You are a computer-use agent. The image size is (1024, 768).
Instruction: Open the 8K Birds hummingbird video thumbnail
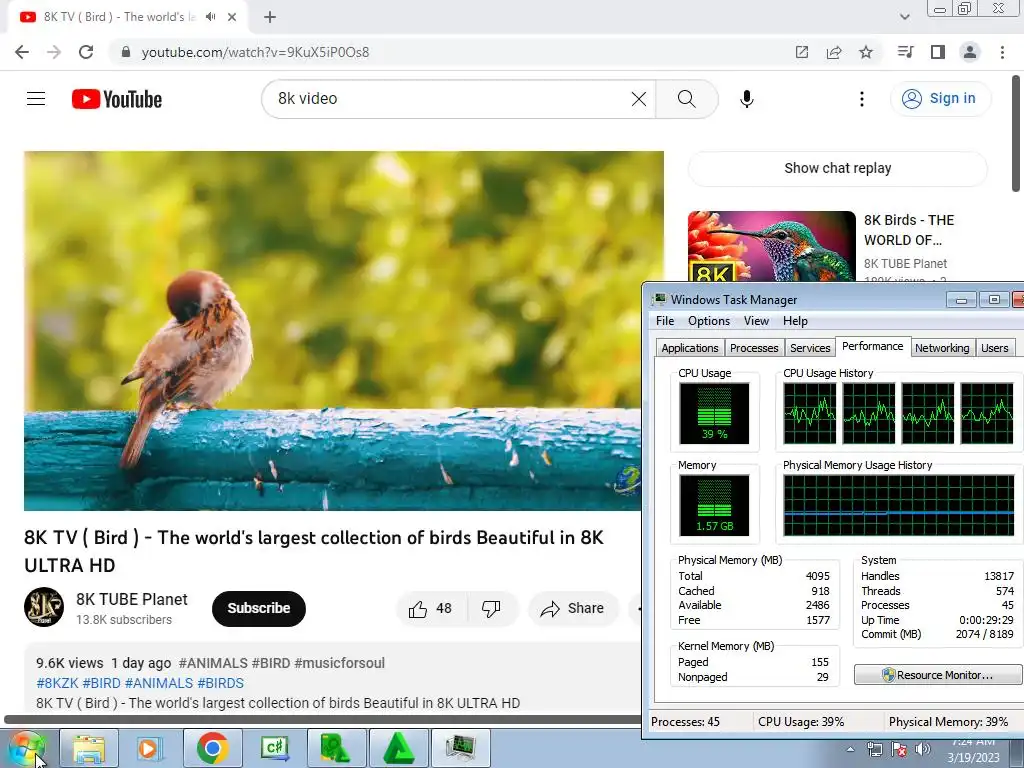pyautogui.click(x=771, y=246)
